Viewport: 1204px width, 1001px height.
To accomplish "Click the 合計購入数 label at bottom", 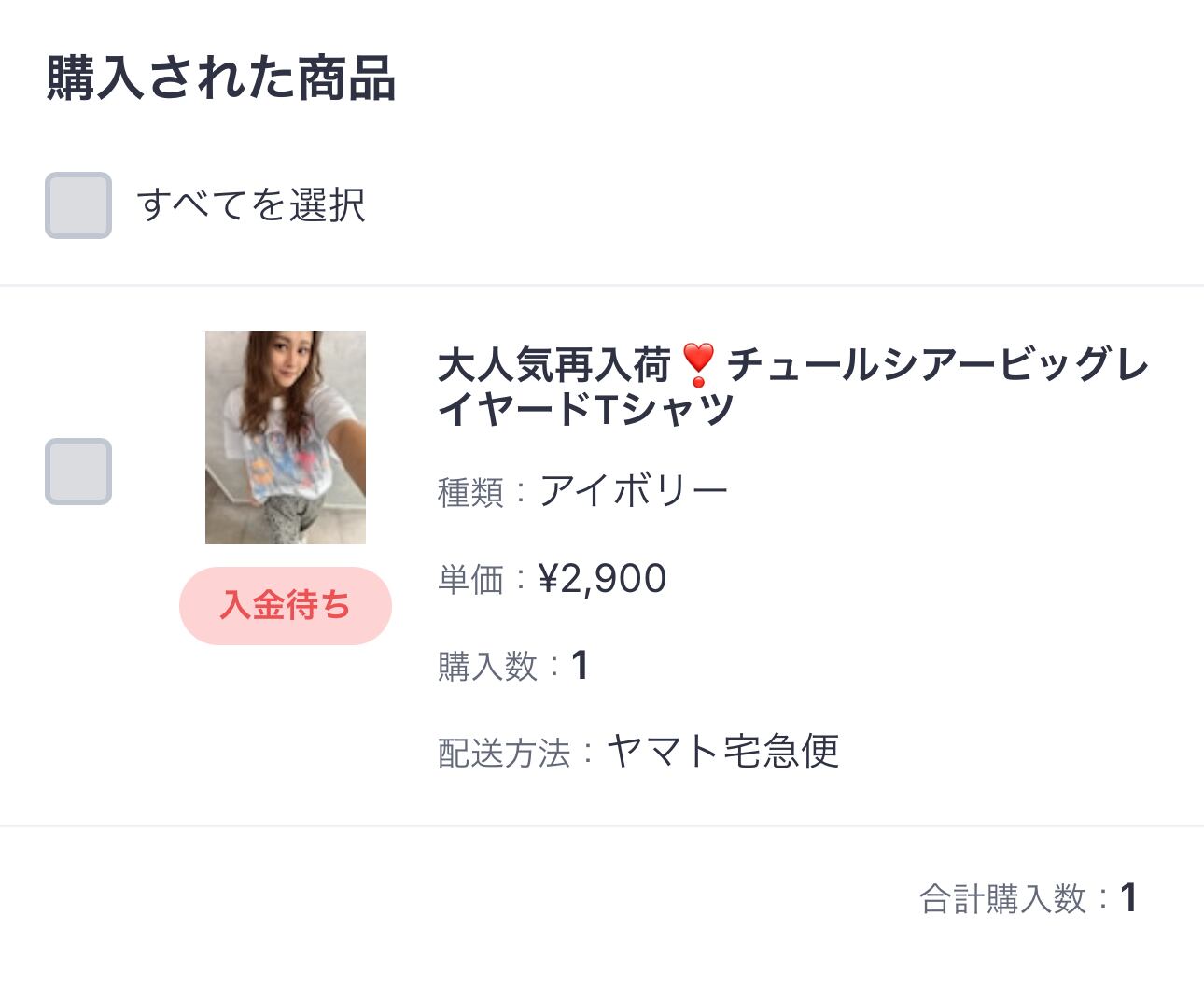I will pos(1002,899).
